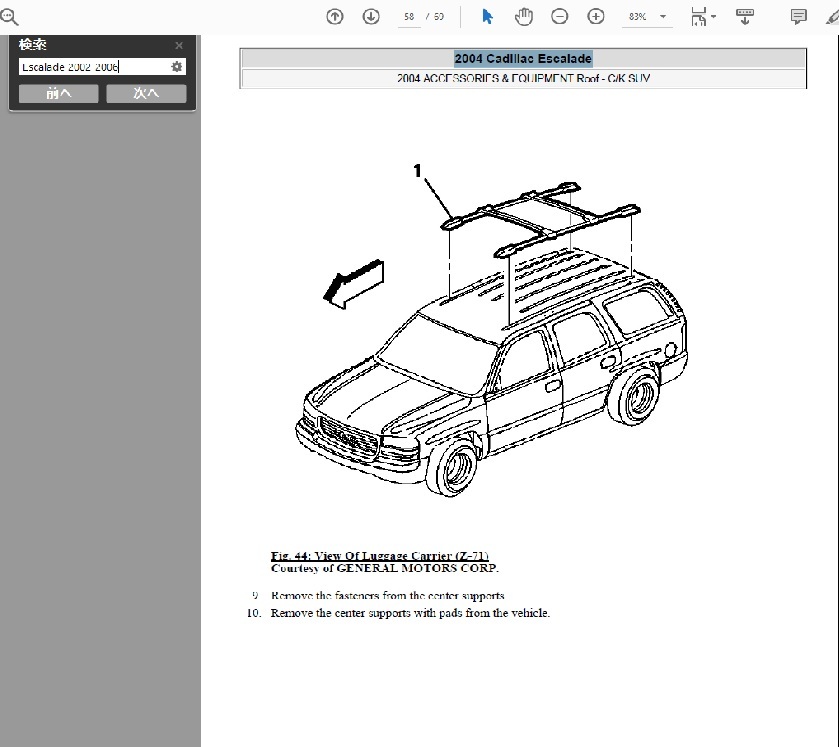The width and height of the screenshot is (839, 747).
Task: Click the 検索 panel title
Action: (33, 44)
